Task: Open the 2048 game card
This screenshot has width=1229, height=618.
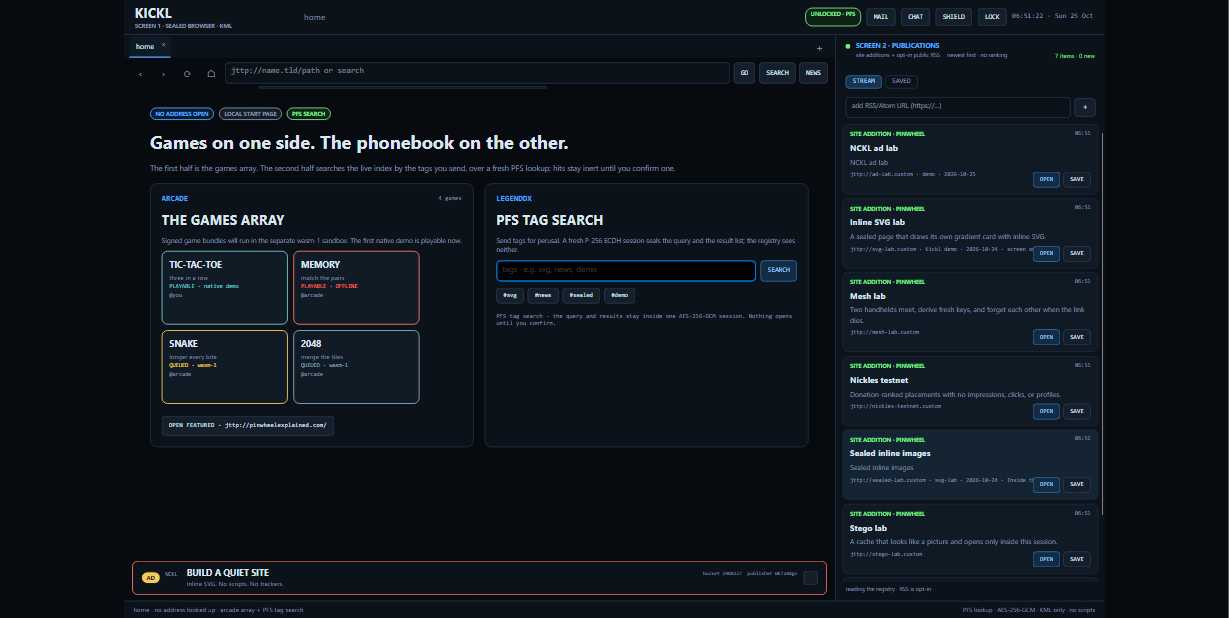Action: pyautogui.click(x=356, y=367)
